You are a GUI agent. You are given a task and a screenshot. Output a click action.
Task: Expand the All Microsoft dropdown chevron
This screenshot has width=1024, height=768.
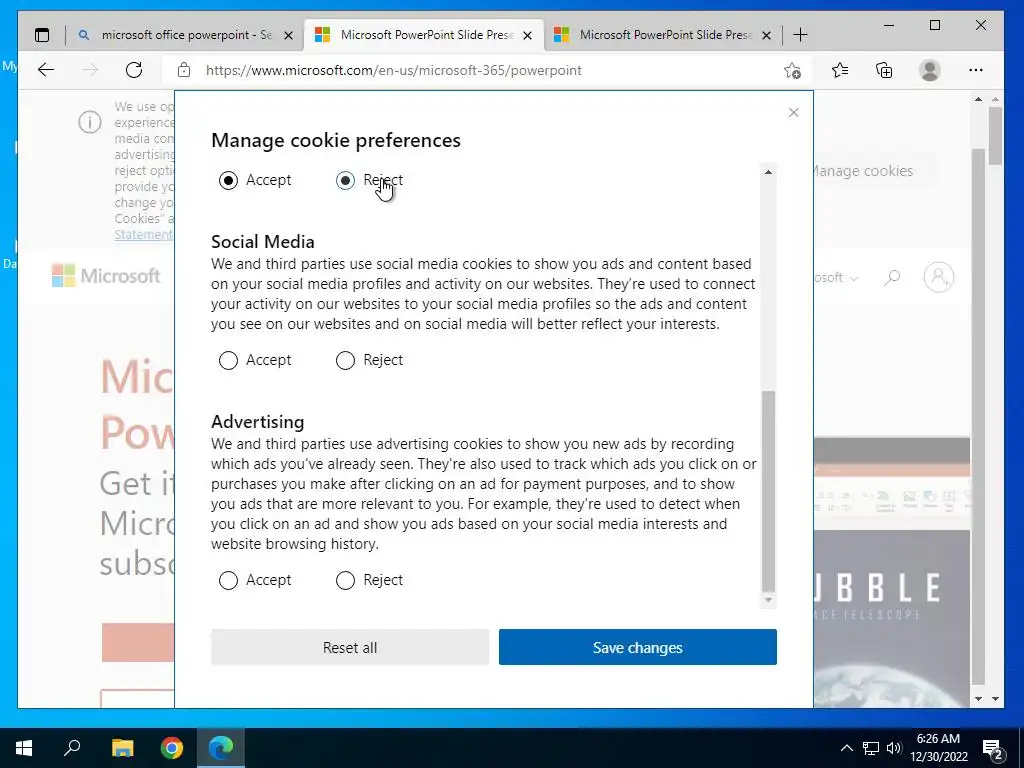(x=854, y=278)
